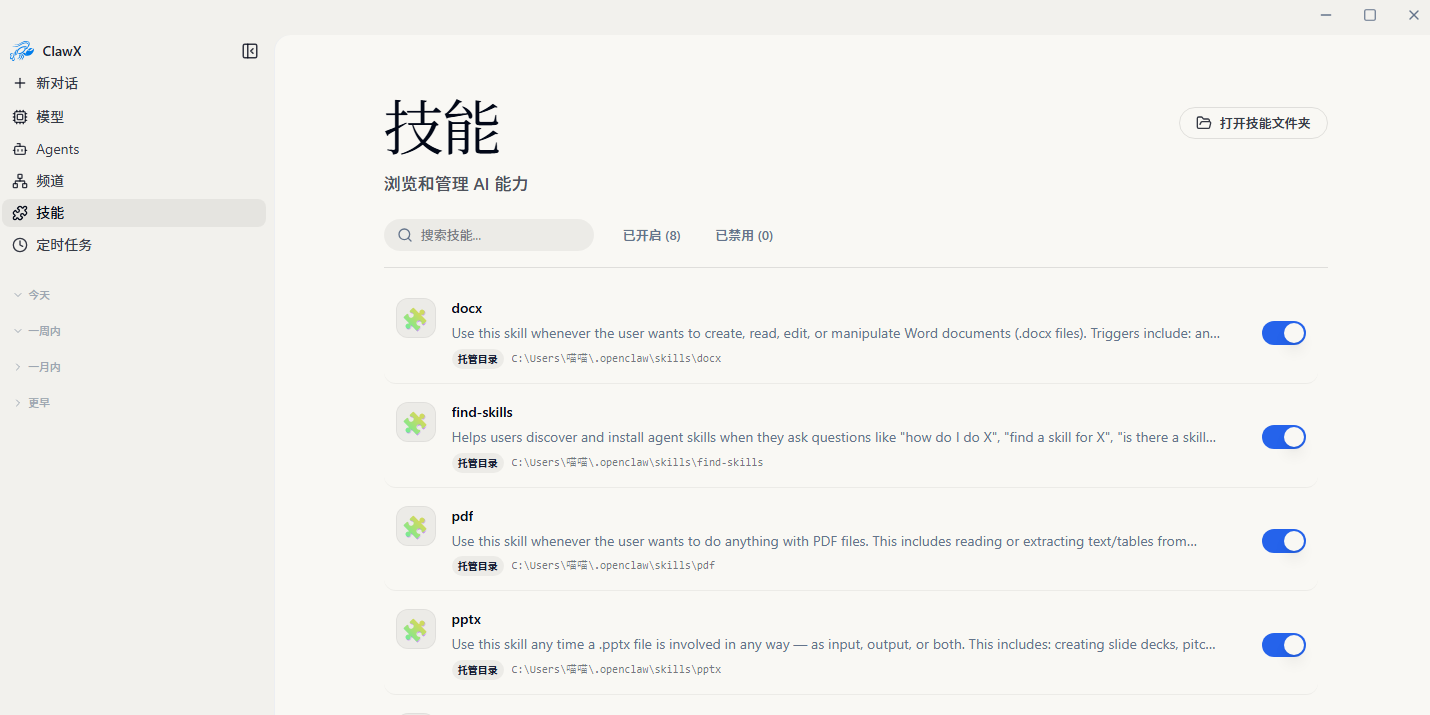Click the pptx description about slide decks
Image resolution: width=1430 pixels, height=715 pixels.
[x=834, y=645]
